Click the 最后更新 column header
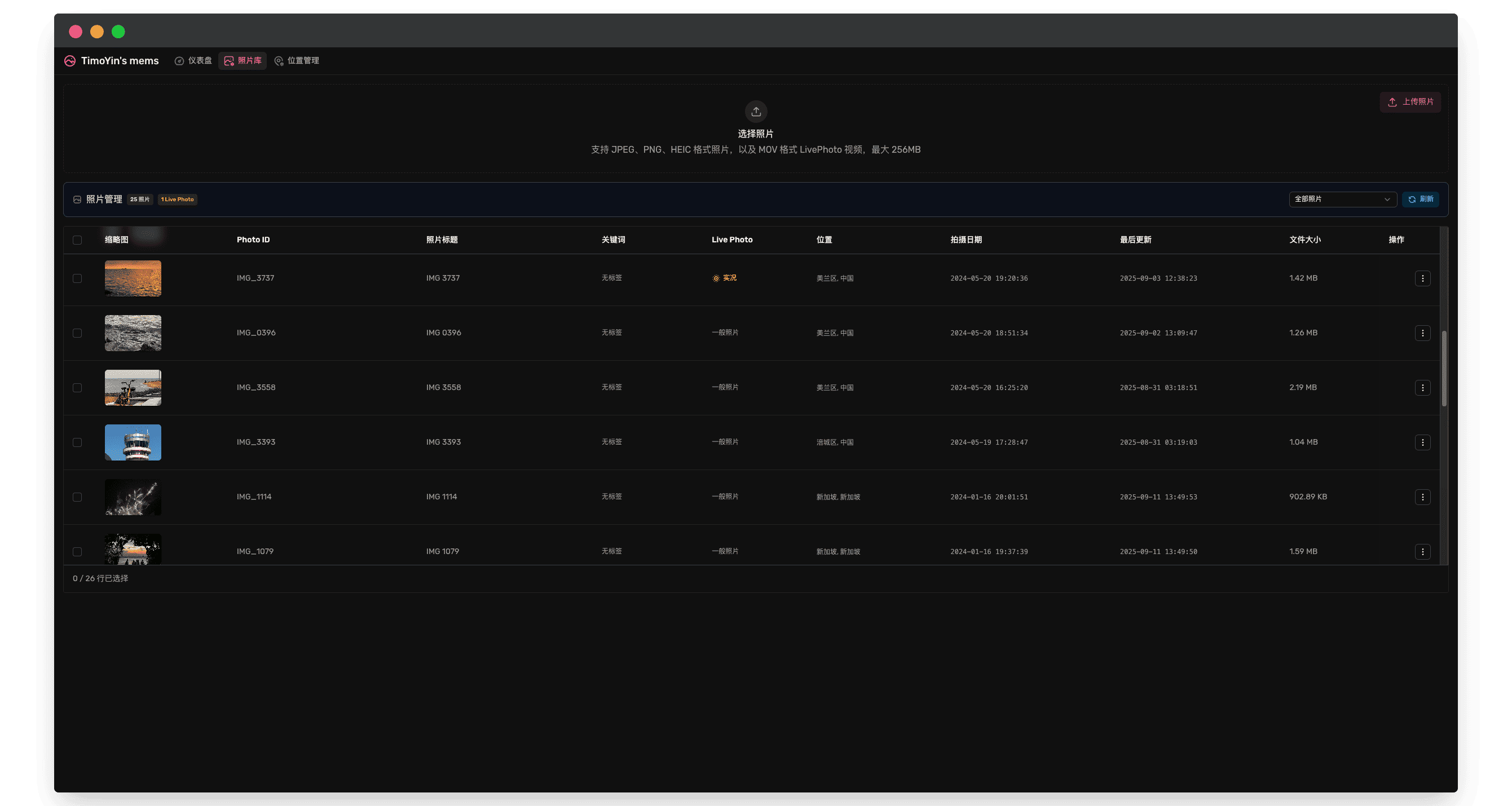This screenshot has width=1512, height=806. click(1135, 240)
